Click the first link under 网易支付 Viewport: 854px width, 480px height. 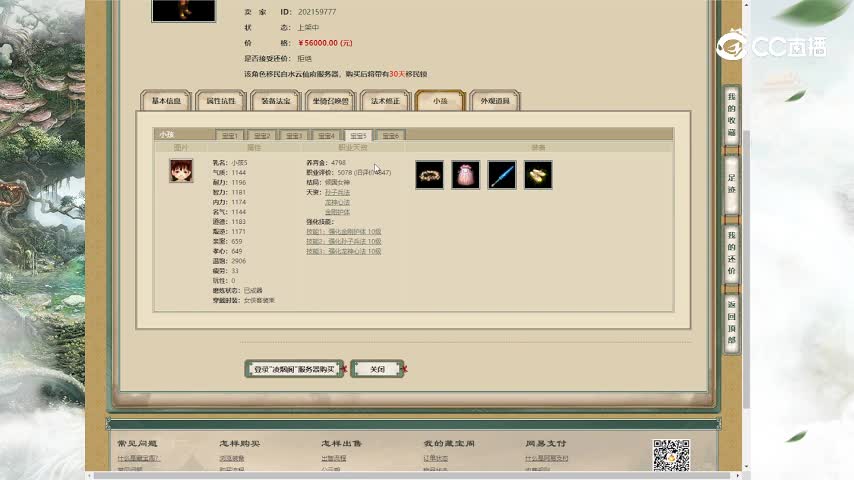pos(547,459)
